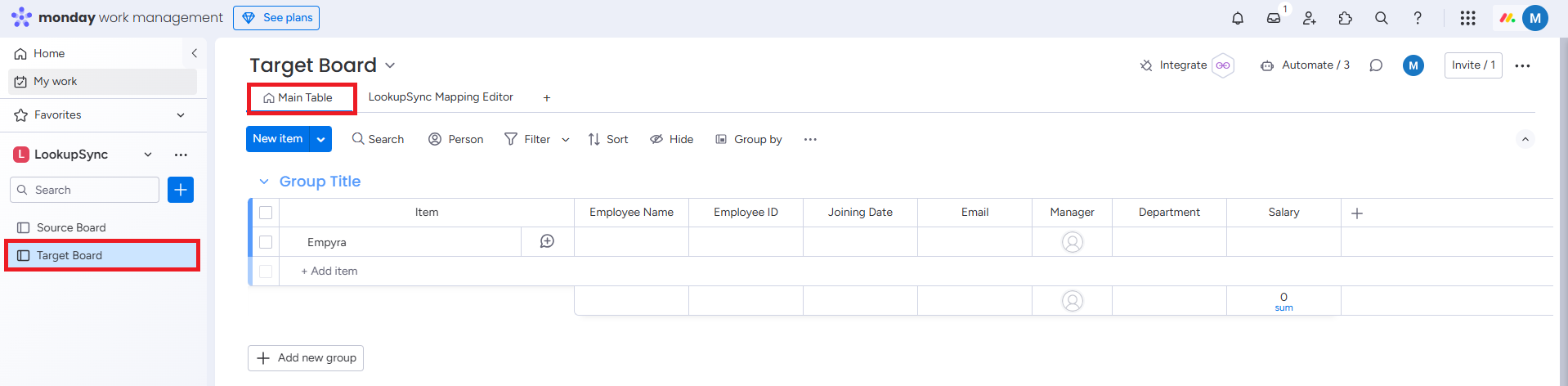Hide columns using the Hide tool
The width and height of the screenshot is (1568, 386).
[x=672, y=140]
